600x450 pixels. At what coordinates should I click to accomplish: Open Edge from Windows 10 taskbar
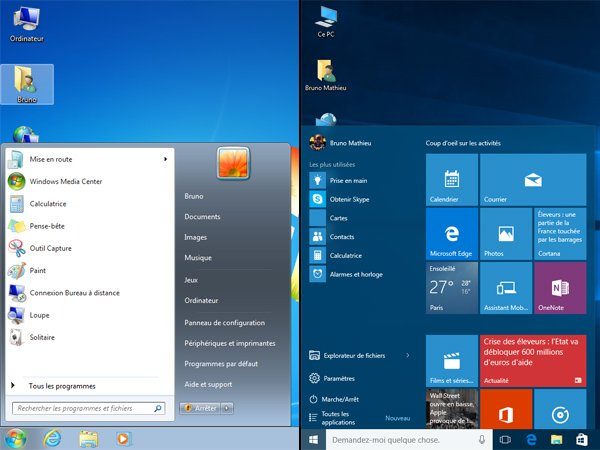click(531, 440)
